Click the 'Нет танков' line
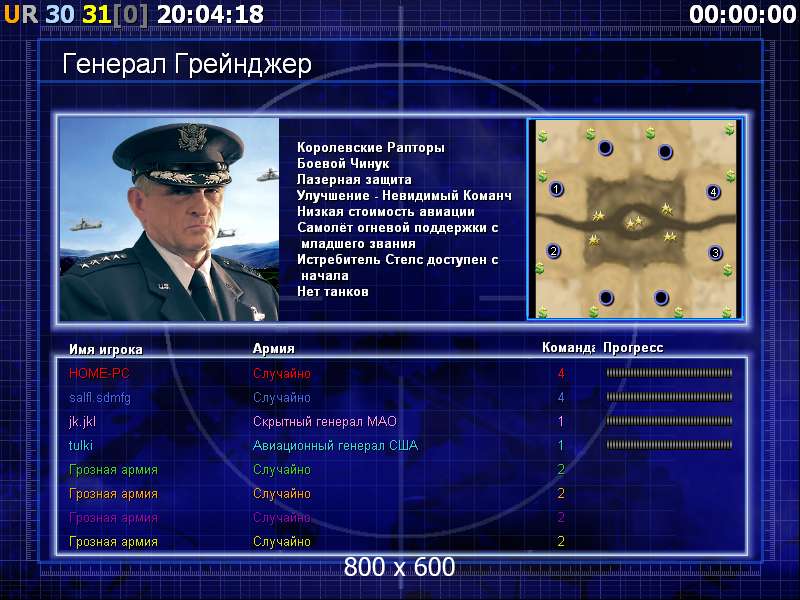Image resolution: width=800 pixels, height=600 pixels. 333,292
